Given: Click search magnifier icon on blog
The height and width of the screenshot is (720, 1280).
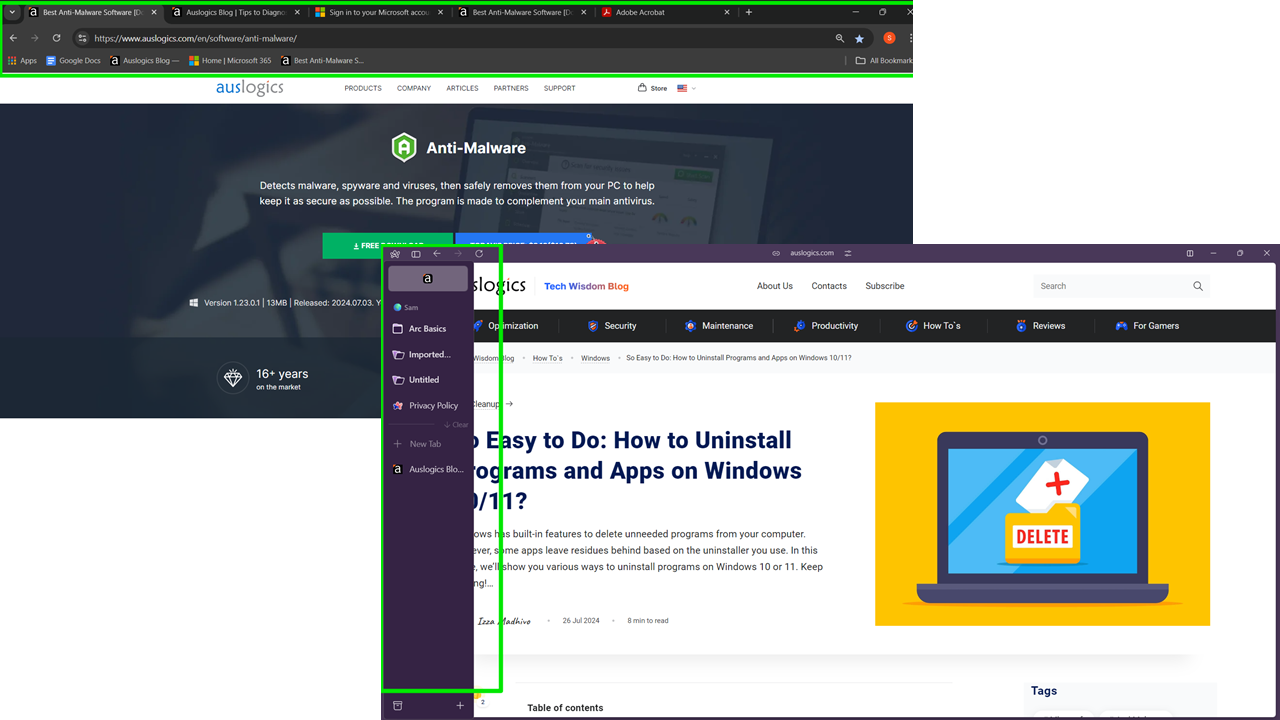Looking at the screenshot, I should point(1198,286).
